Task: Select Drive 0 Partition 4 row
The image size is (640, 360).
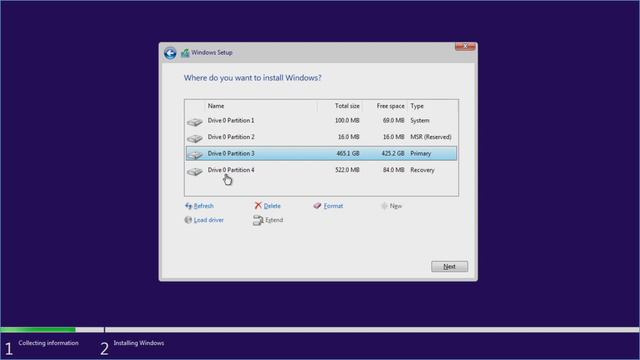Action: (321, 170)
